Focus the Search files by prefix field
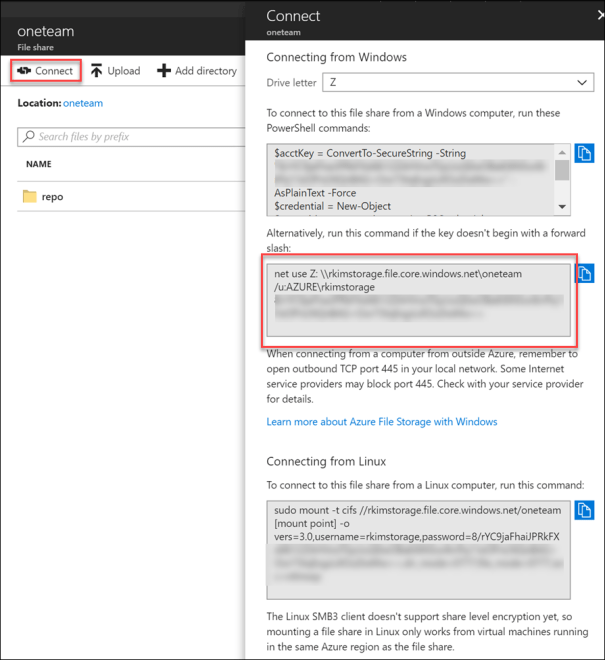 [x=131, y=137]
